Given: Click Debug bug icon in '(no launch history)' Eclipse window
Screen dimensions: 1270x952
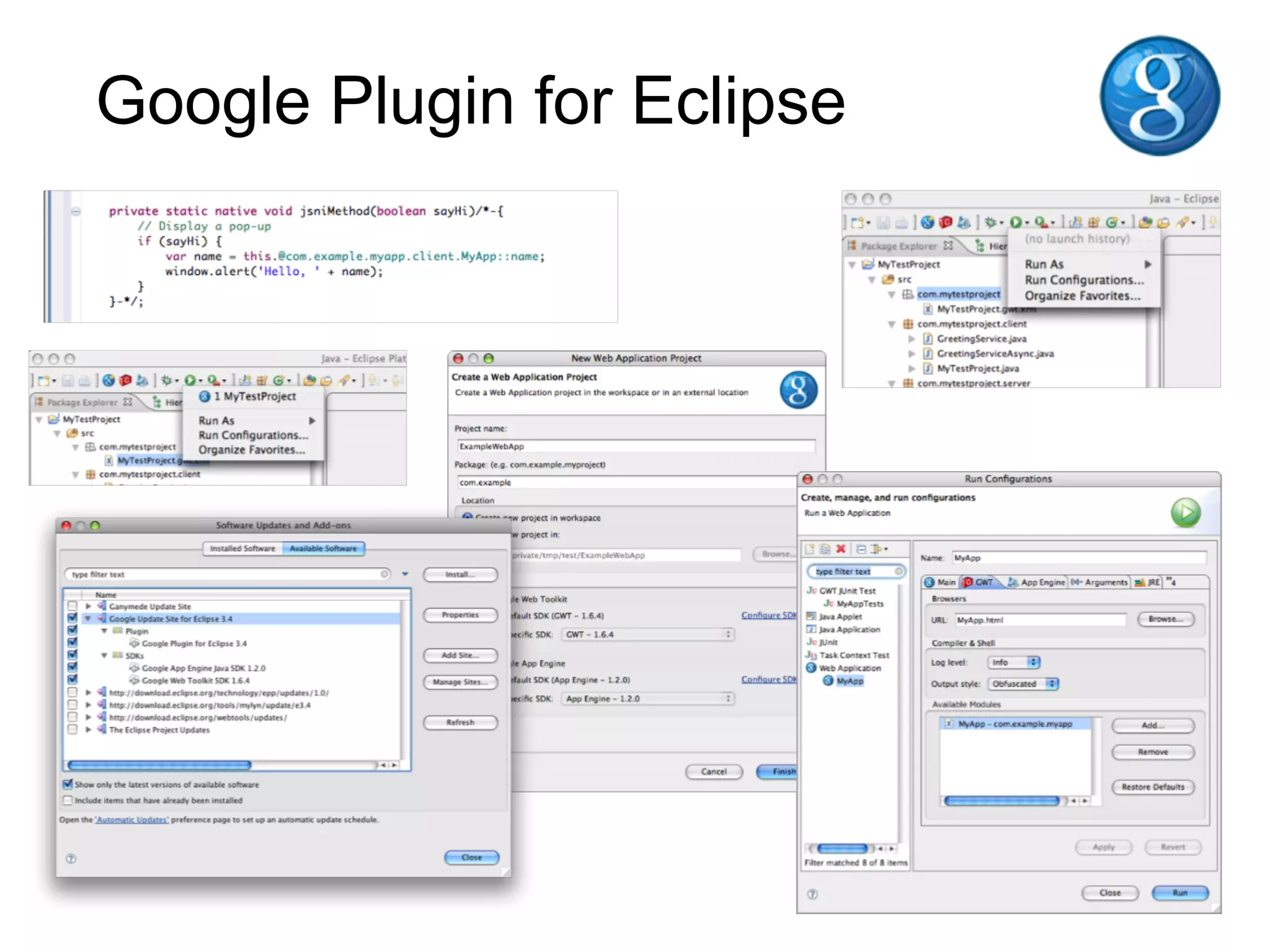Looking at the screenshot, I should (991, 223).
